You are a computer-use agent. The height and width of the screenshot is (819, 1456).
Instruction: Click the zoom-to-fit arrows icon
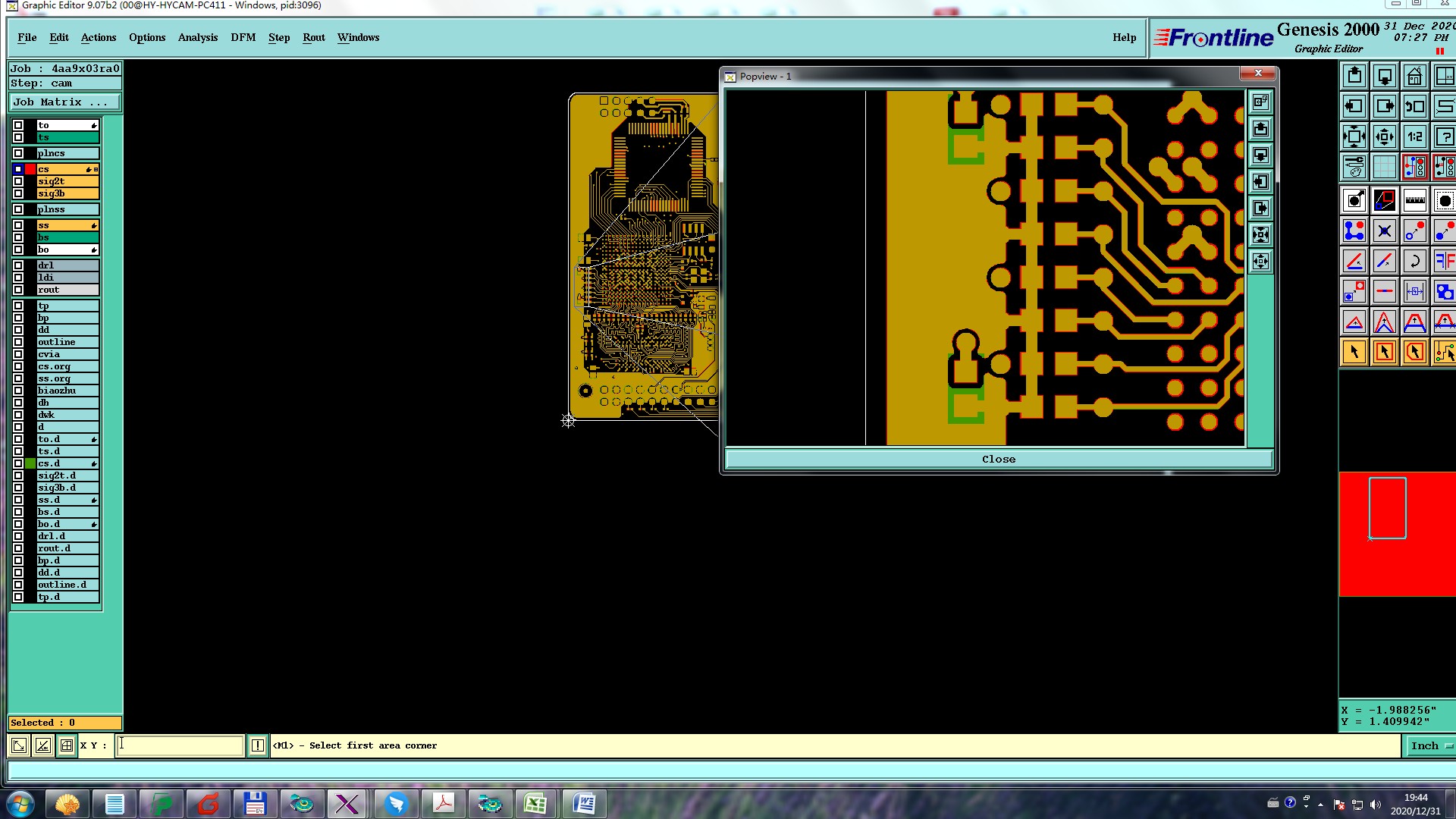1354,136
